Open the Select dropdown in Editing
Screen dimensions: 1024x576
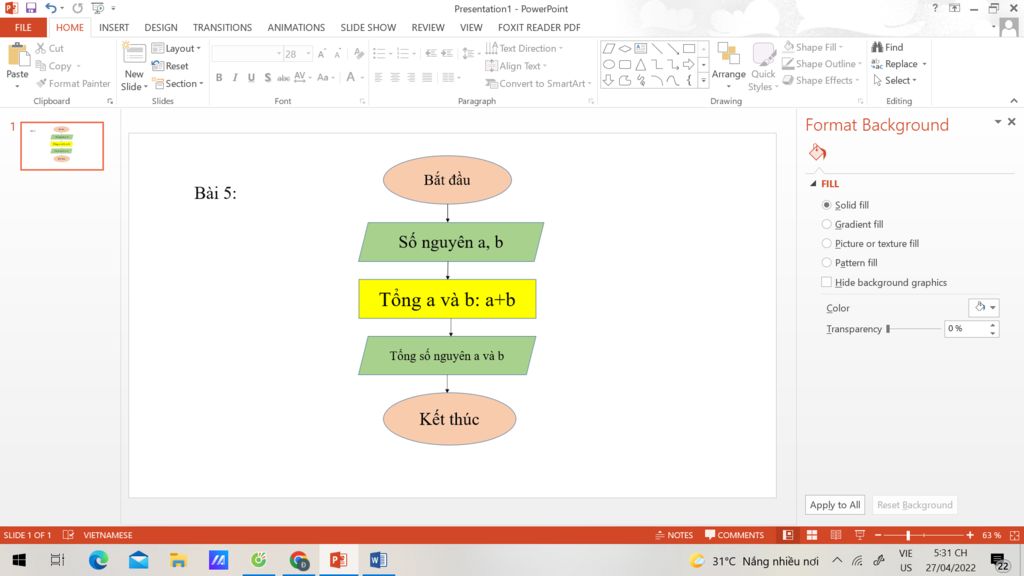[x=895, y=80]
